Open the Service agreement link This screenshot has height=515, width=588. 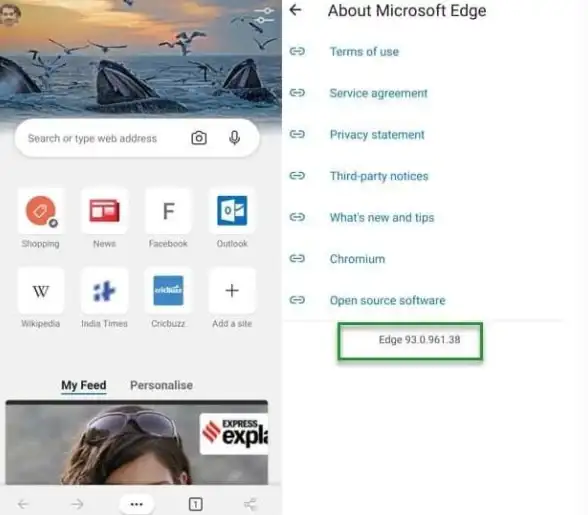(x=378, y=93)
